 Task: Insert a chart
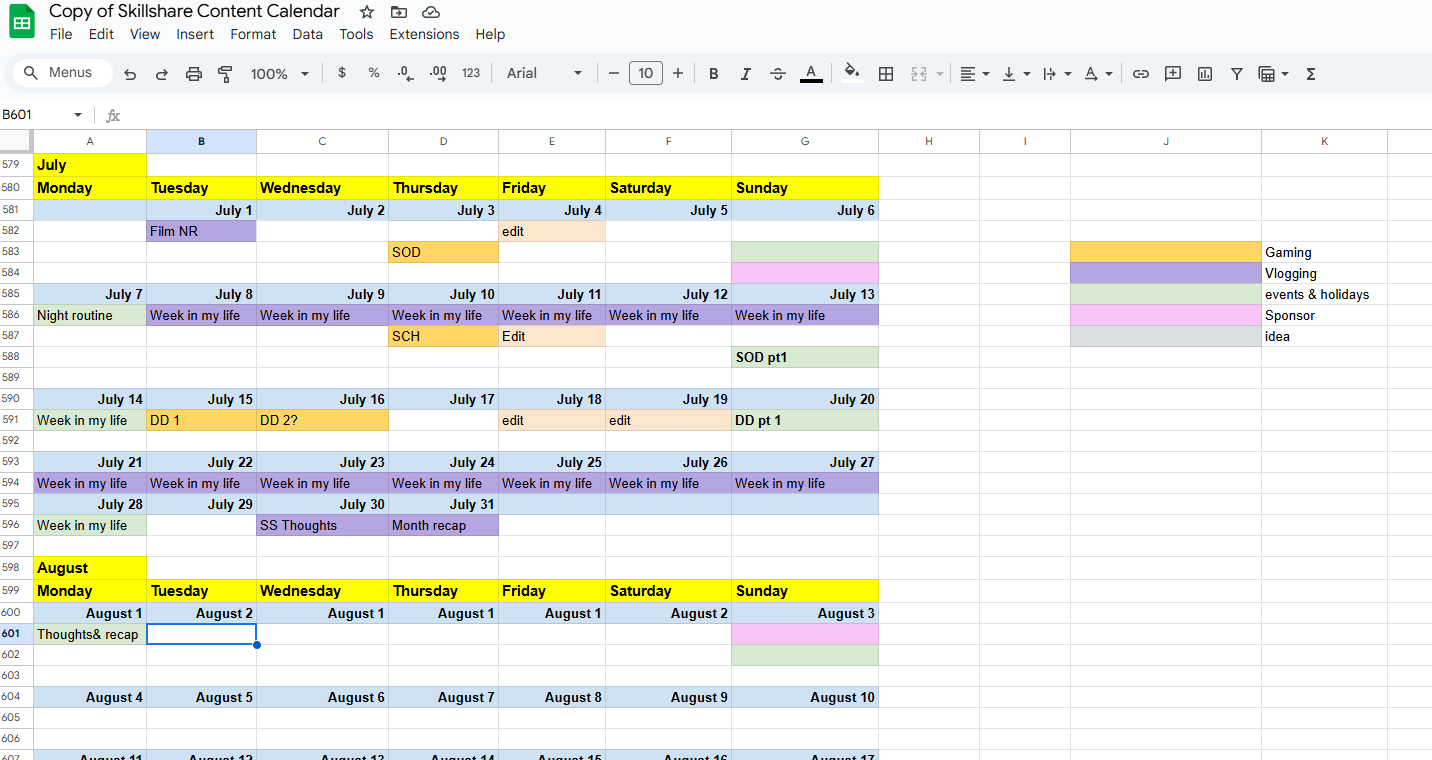pyautogui.click(x=1205, y=73)
